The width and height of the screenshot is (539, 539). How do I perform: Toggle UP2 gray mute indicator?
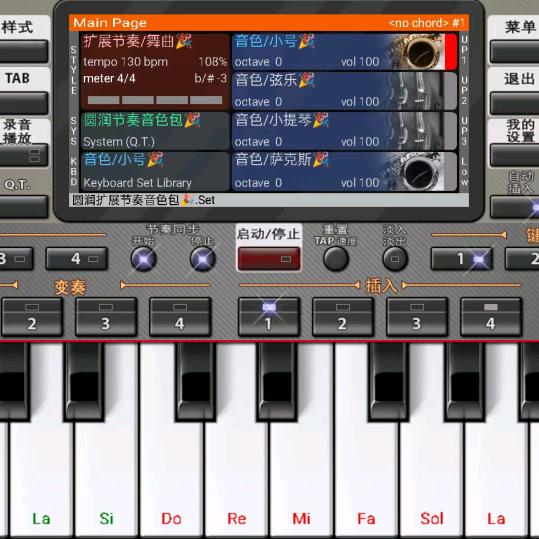click(x=451, y=91)
